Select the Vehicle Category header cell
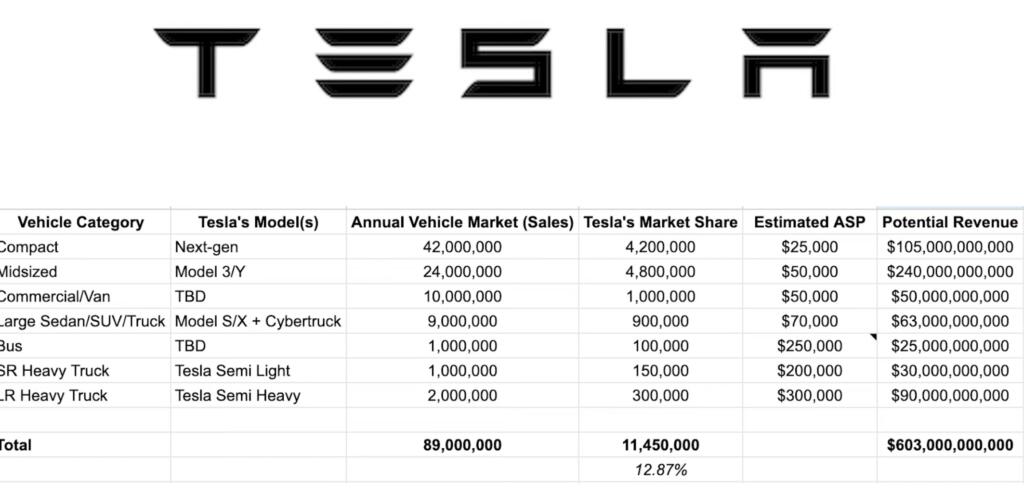The width and height of the screenshot is (1024, 494). (81, 222)
